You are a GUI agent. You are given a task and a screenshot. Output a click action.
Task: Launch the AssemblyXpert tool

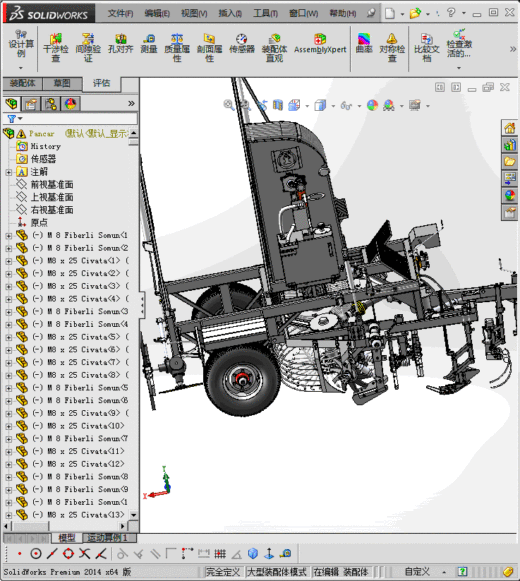click(x=320, y=44)
